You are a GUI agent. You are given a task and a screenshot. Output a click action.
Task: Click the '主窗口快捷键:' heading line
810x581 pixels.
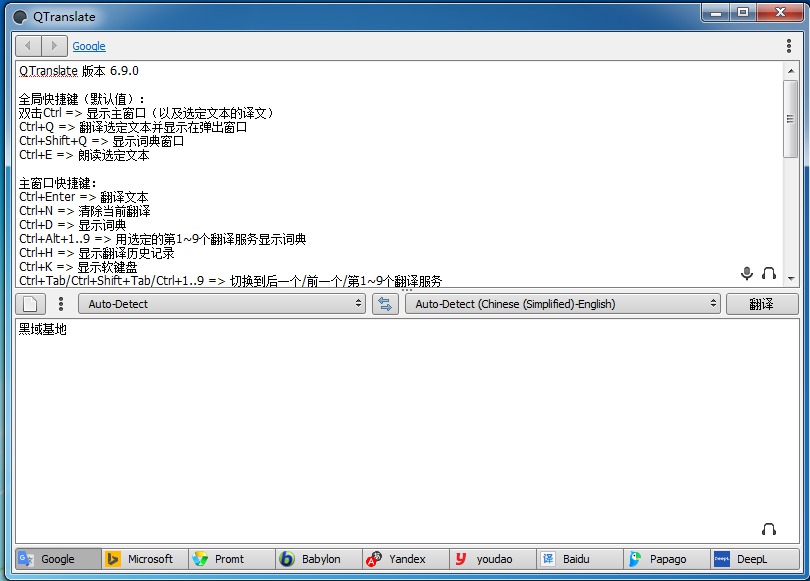pyautogui.click(x=57, y=183)
